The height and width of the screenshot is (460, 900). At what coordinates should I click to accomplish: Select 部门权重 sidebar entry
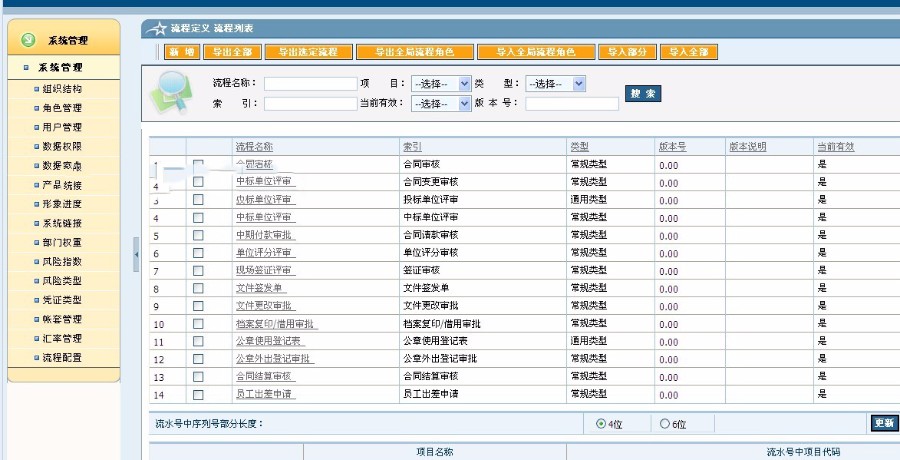62,242
